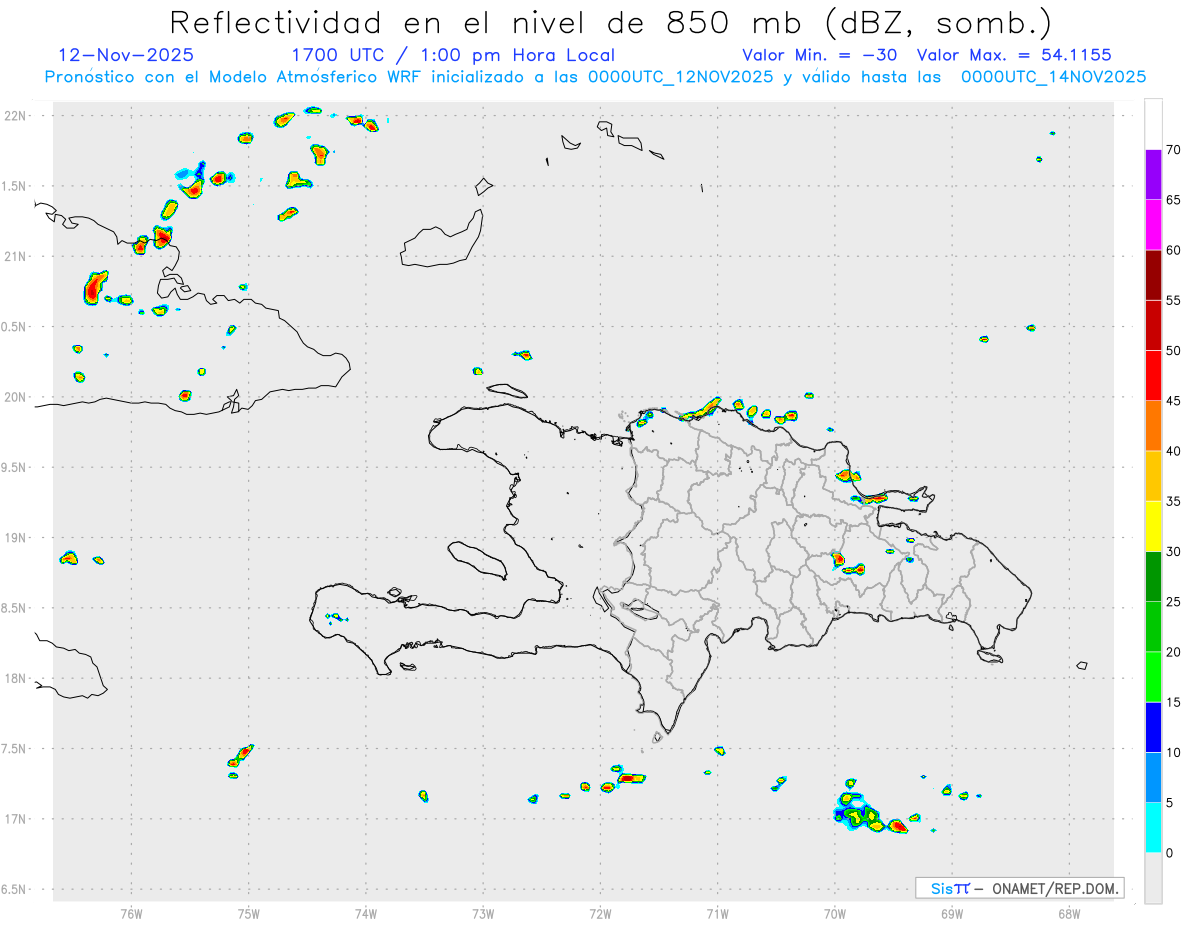The width and height of the screenshot is (1200, 927).
Task: Click the '18N' latitude label
Action: pyautogui.click(x=16, y=678)
